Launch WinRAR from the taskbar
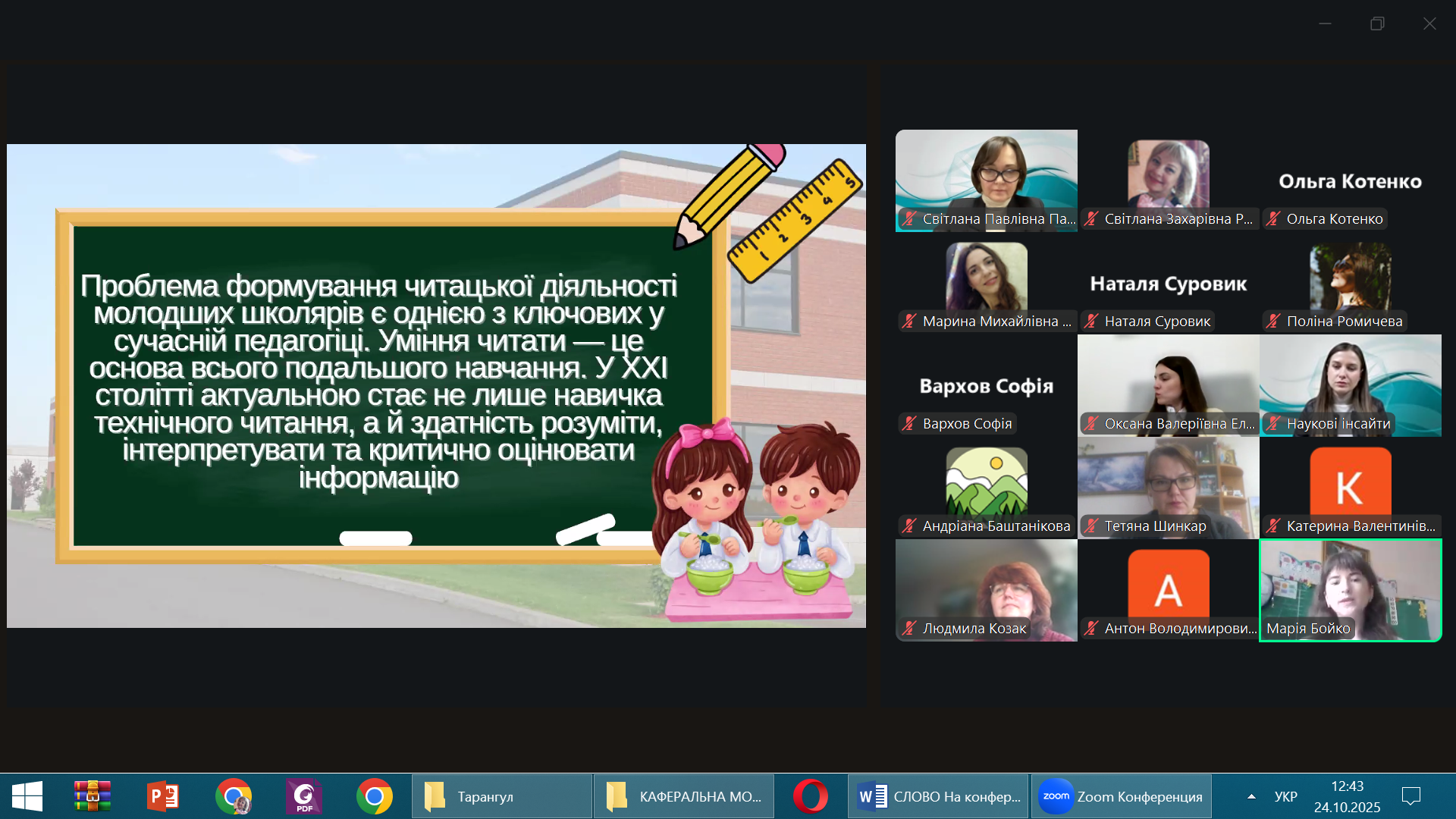The width and height of the screenshot is (1456, 819). [x=93, y=796]
